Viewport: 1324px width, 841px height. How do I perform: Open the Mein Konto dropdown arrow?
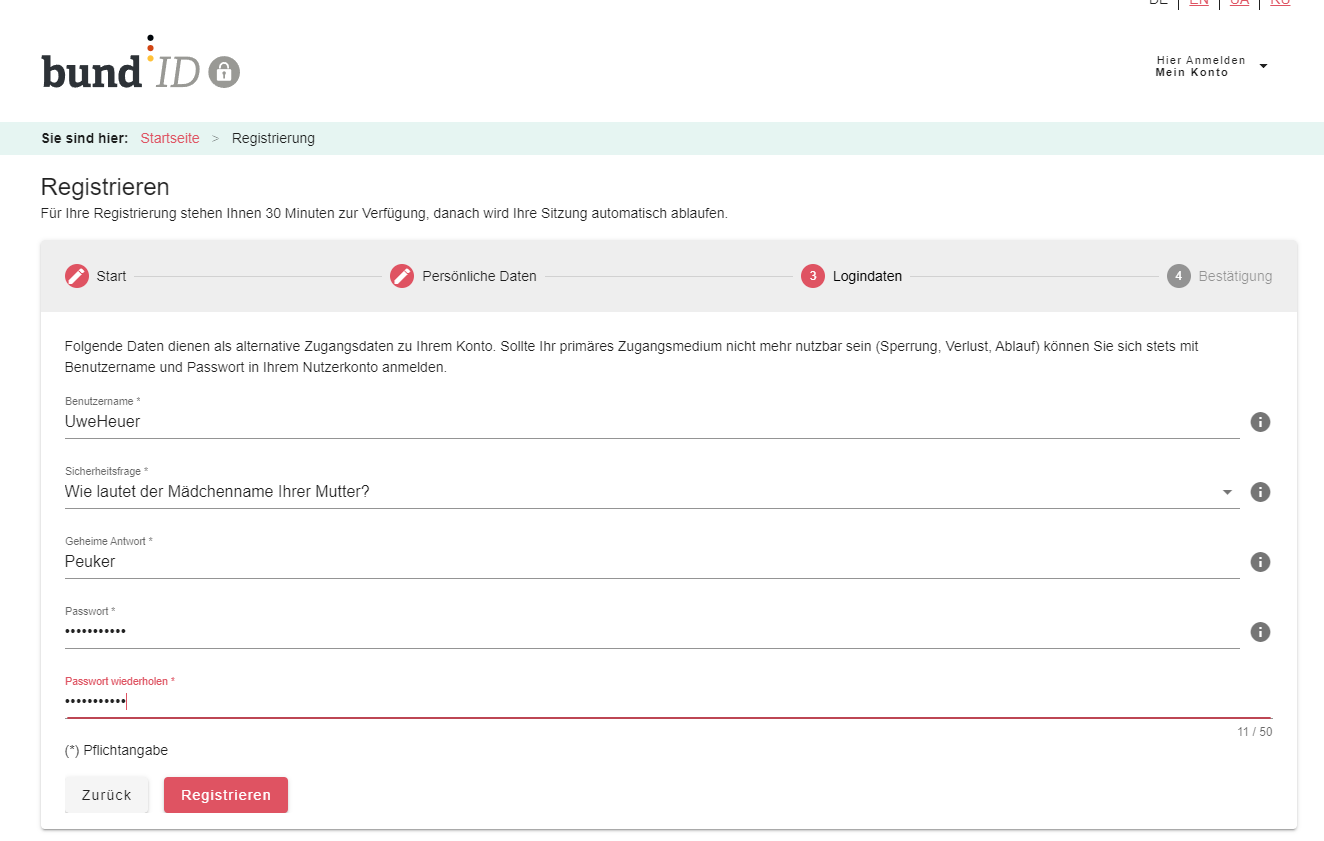click(1263, 66)
